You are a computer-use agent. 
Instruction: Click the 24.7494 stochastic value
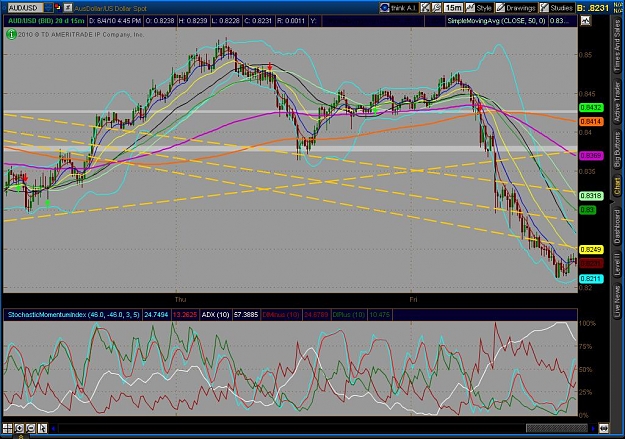point(156,315)
